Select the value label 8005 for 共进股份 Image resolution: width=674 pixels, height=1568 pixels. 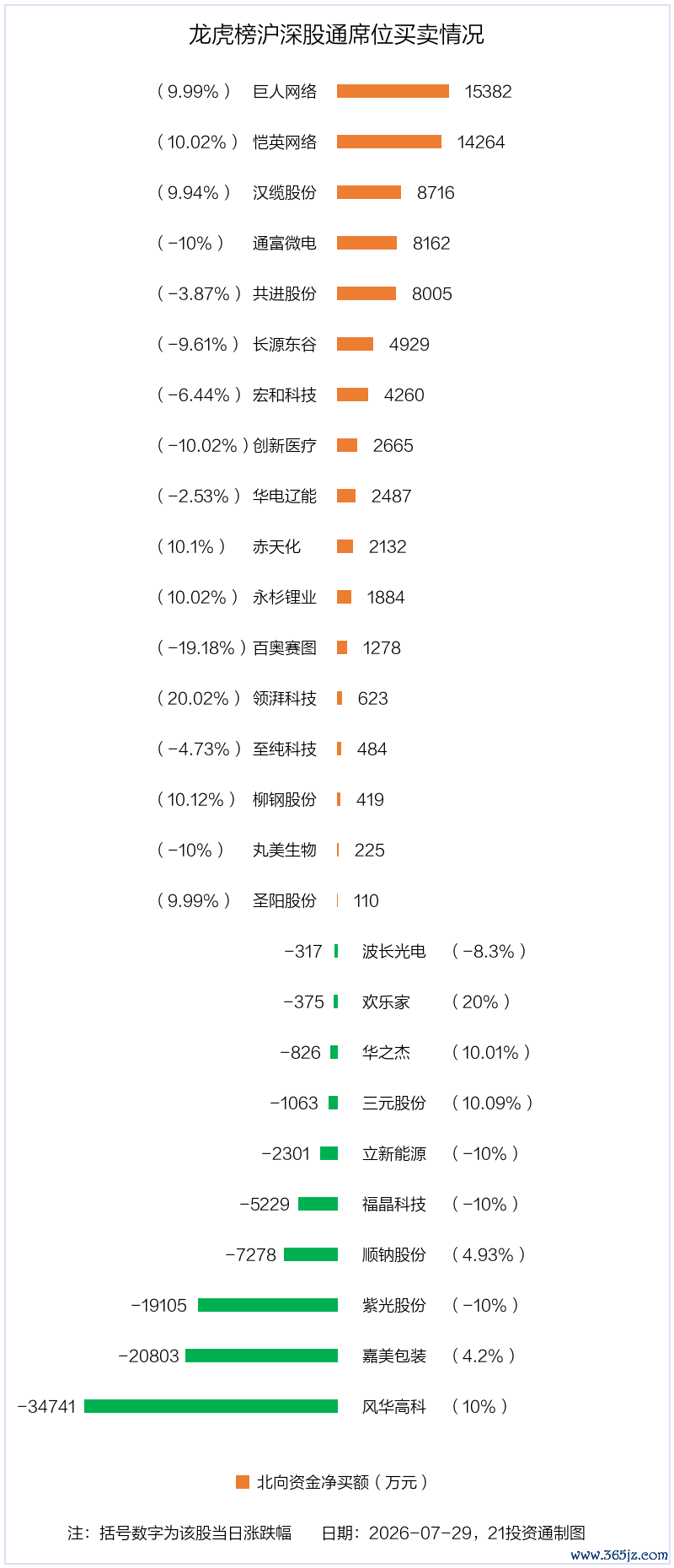[432, 293]
